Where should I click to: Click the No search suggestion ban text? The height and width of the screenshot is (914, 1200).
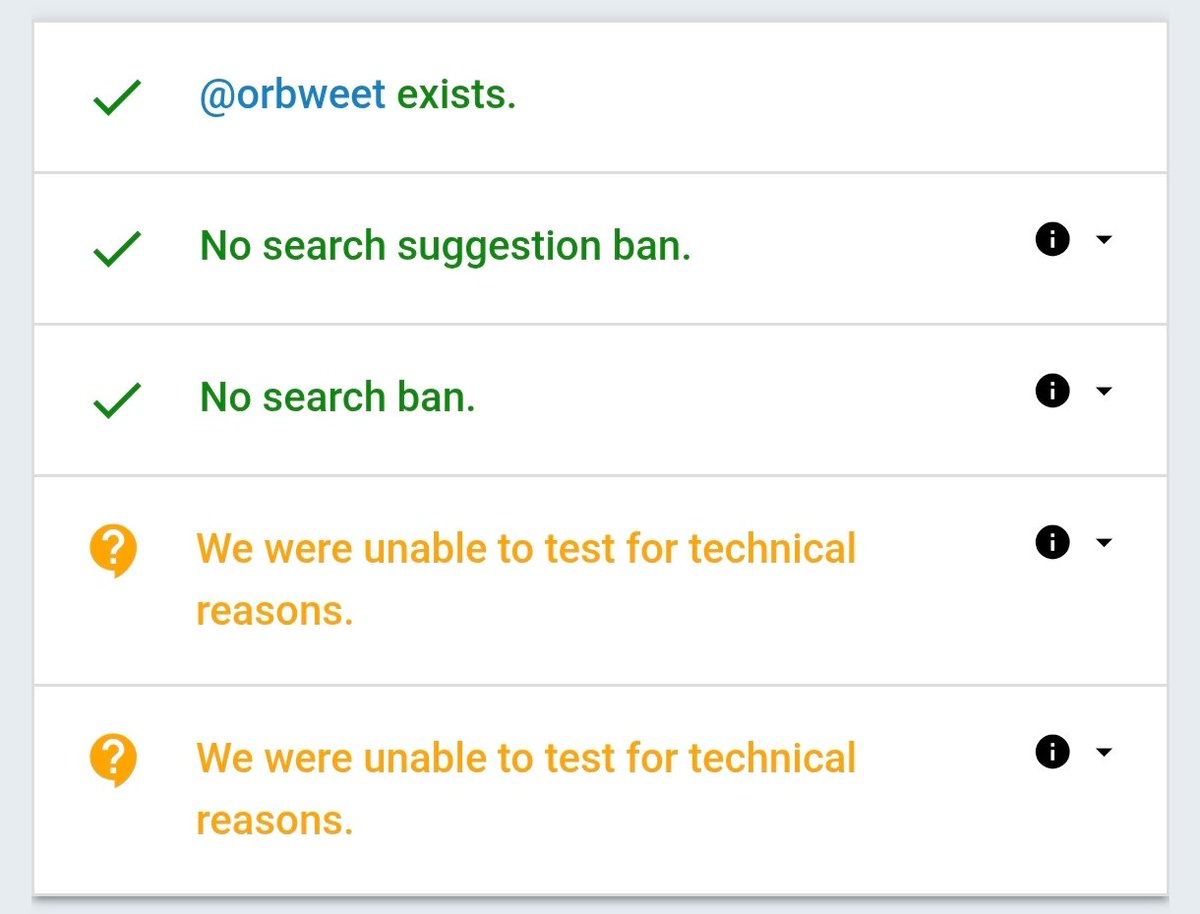click(446, 246)
